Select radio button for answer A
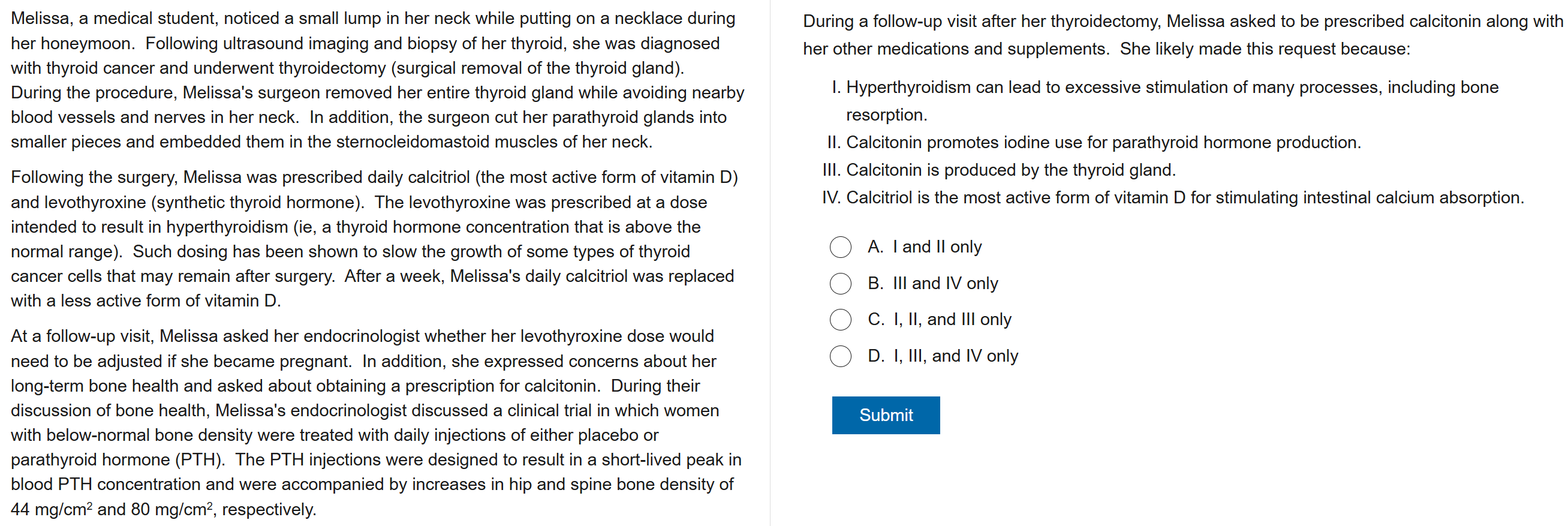The image size is (1568, 526). (x=840, y=247)
